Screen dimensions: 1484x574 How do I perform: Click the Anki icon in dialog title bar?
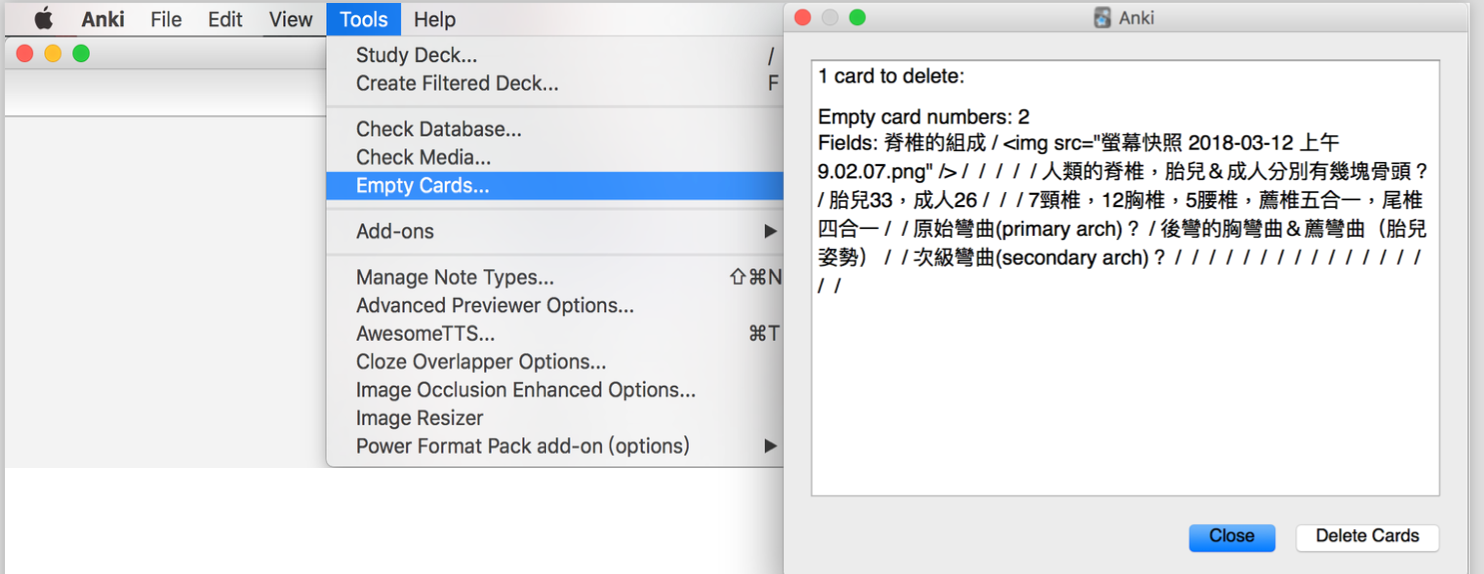click(1102, 17)
